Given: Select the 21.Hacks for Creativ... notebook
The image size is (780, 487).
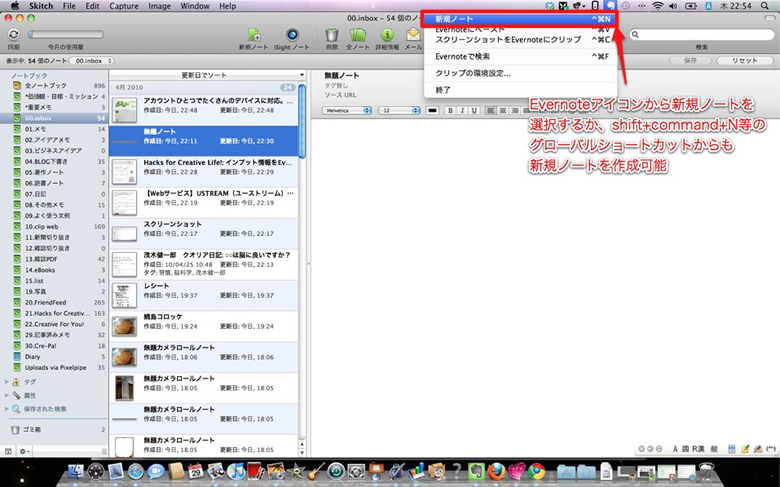Looking at the screenshot, I should click(55, 313).
